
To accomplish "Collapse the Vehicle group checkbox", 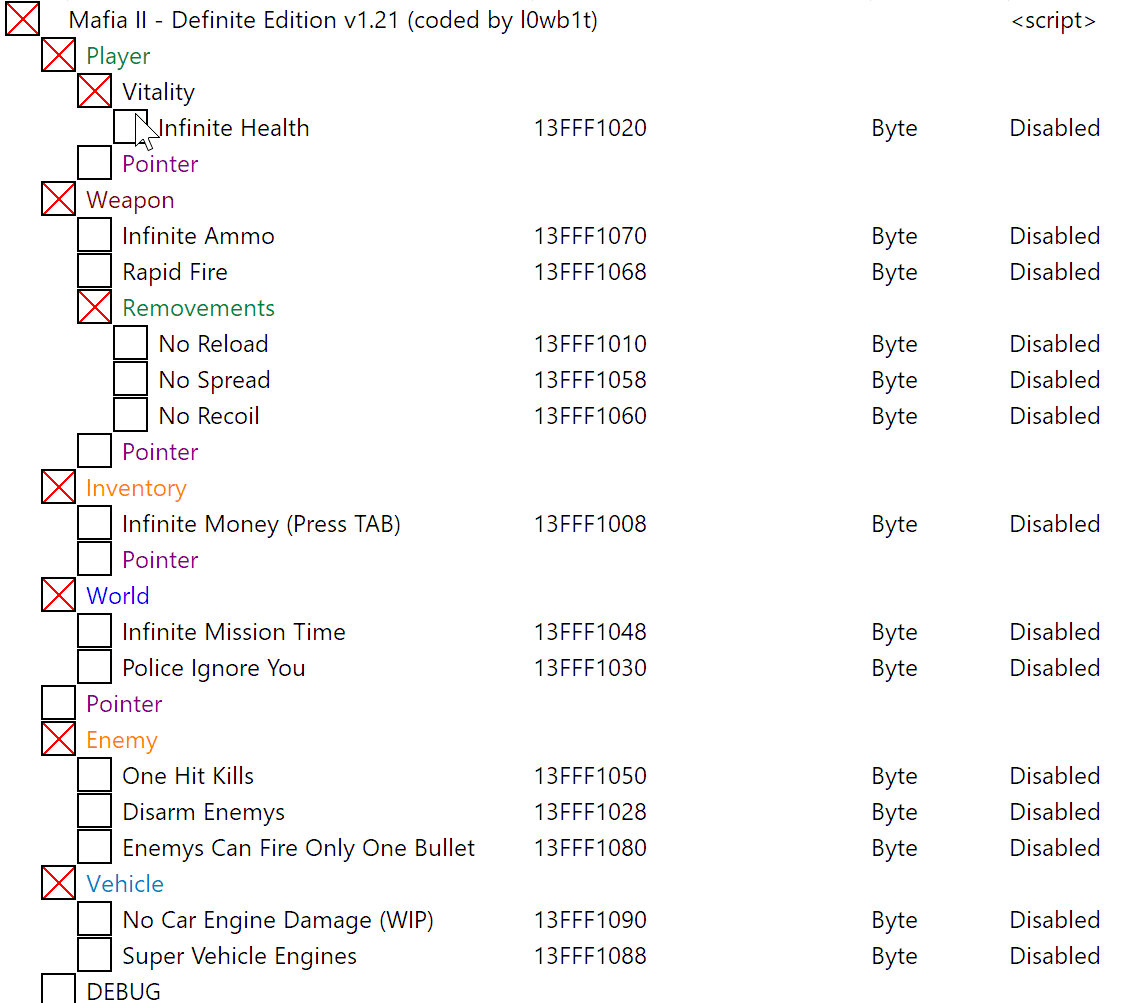I will pos(59,884).
